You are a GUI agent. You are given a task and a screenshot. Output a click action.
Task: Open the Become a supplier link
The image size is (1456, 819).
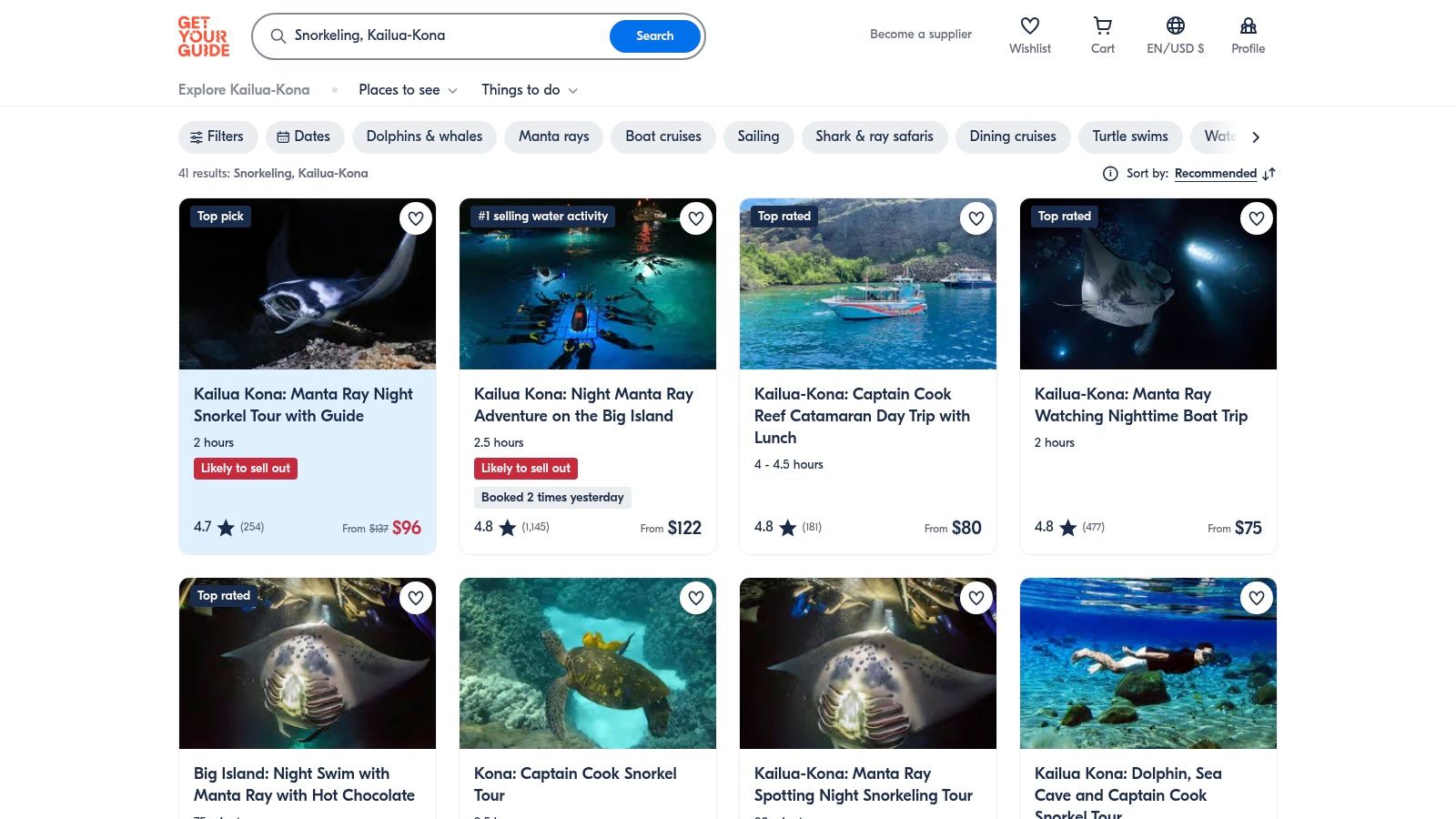pyautogui.click(x=920, y=34)
